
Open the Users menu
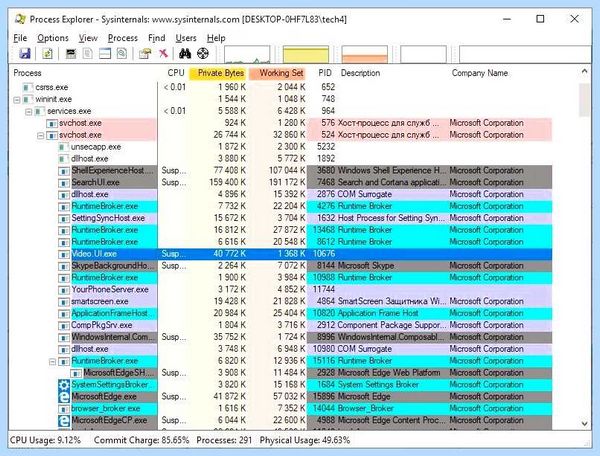pos(186,38)
